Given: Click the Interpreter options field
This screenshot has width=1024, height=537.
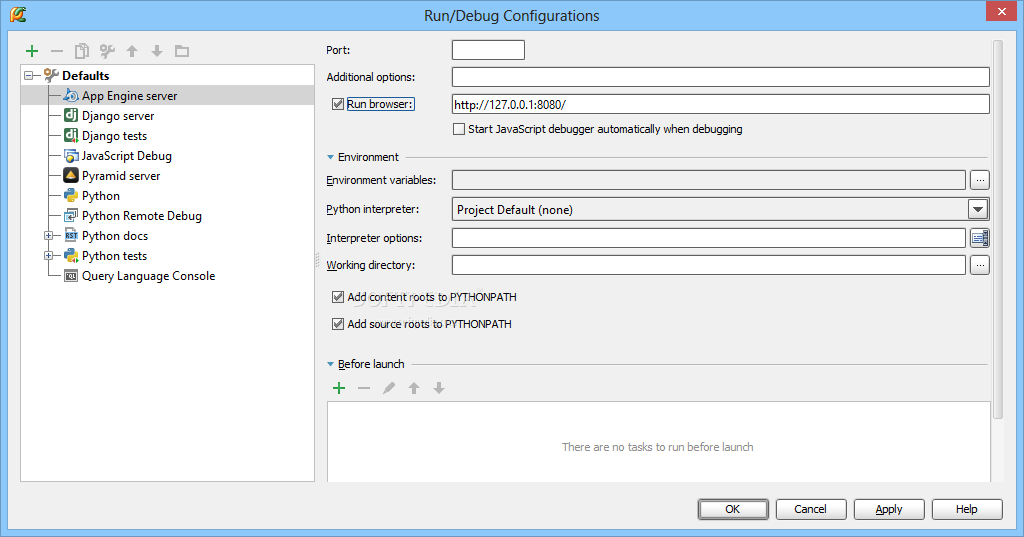Looking at the screenshot, I should [x=709, y=238].
